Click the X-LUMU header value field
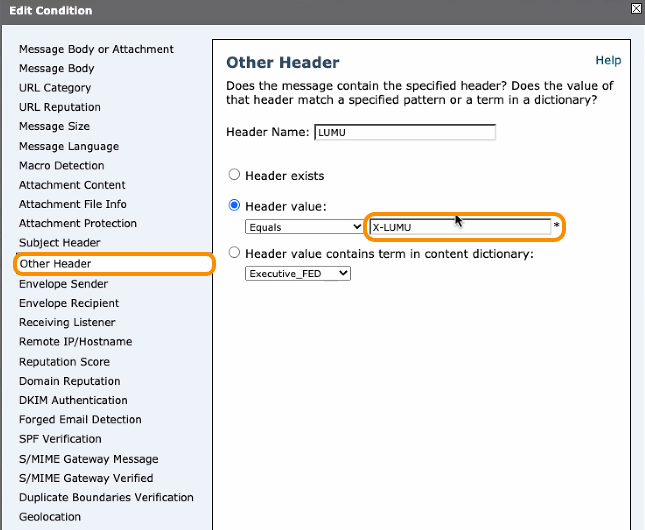Image resolution: width=645 pixels, height=530 pixels. [x=460, y=227]
